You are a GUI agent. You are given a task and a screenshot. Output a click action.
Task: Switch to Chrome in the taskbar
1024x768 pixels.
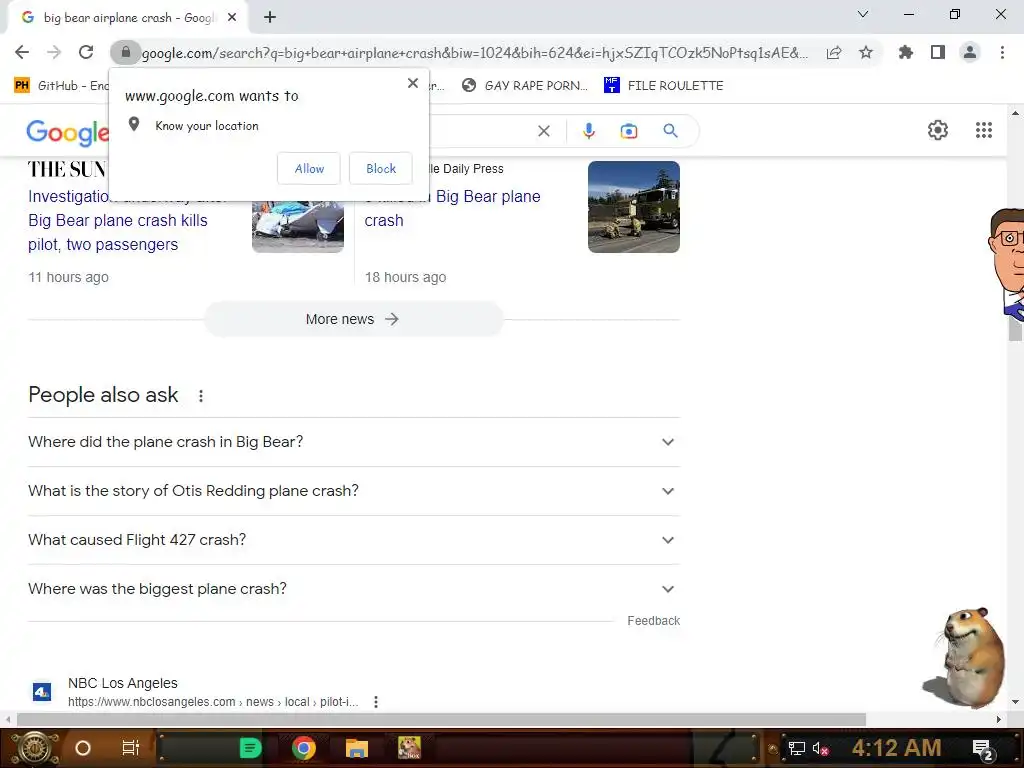304,748
